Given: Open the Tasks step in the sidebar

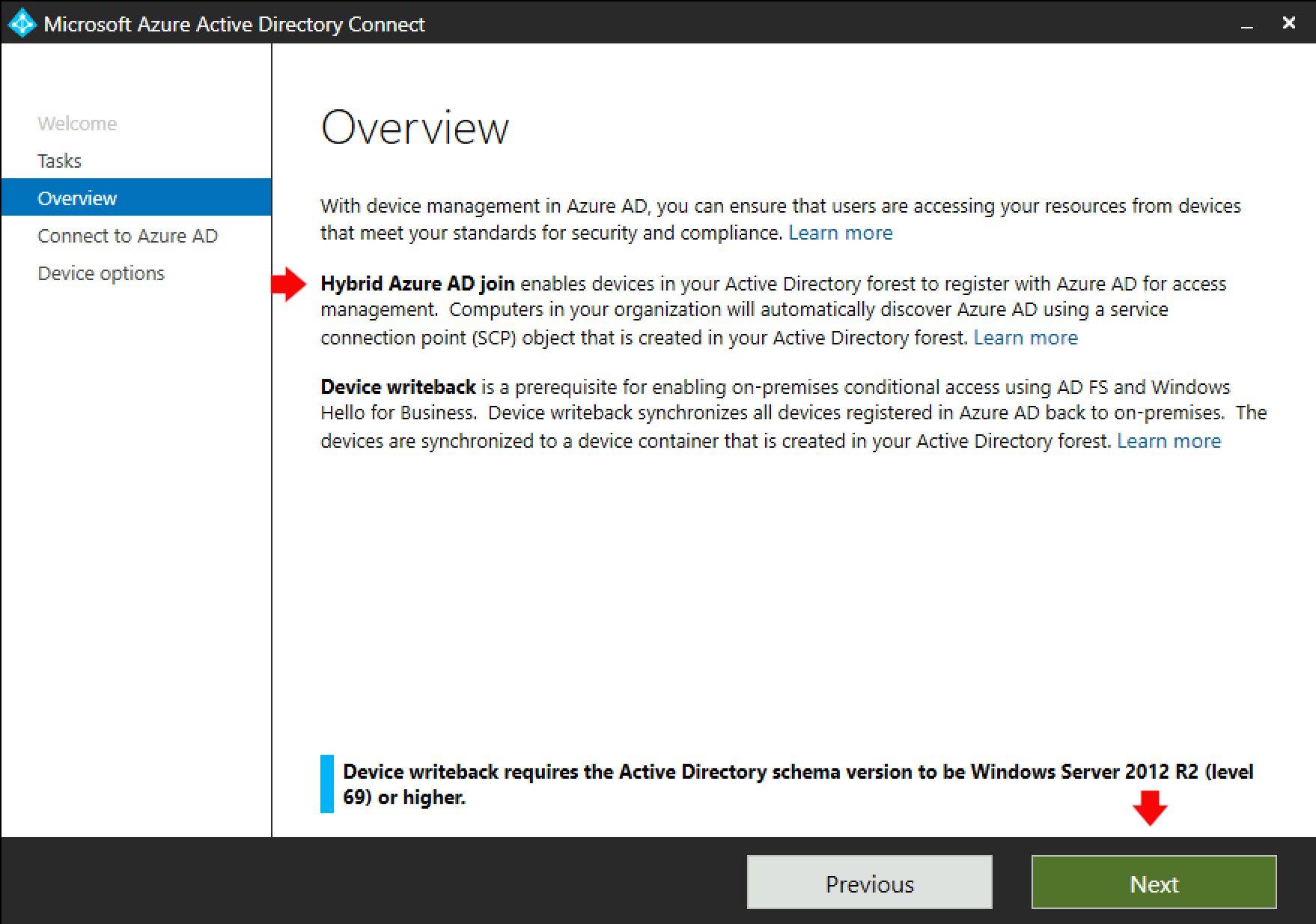Looking at the screenshot, I should click(59, 160).
